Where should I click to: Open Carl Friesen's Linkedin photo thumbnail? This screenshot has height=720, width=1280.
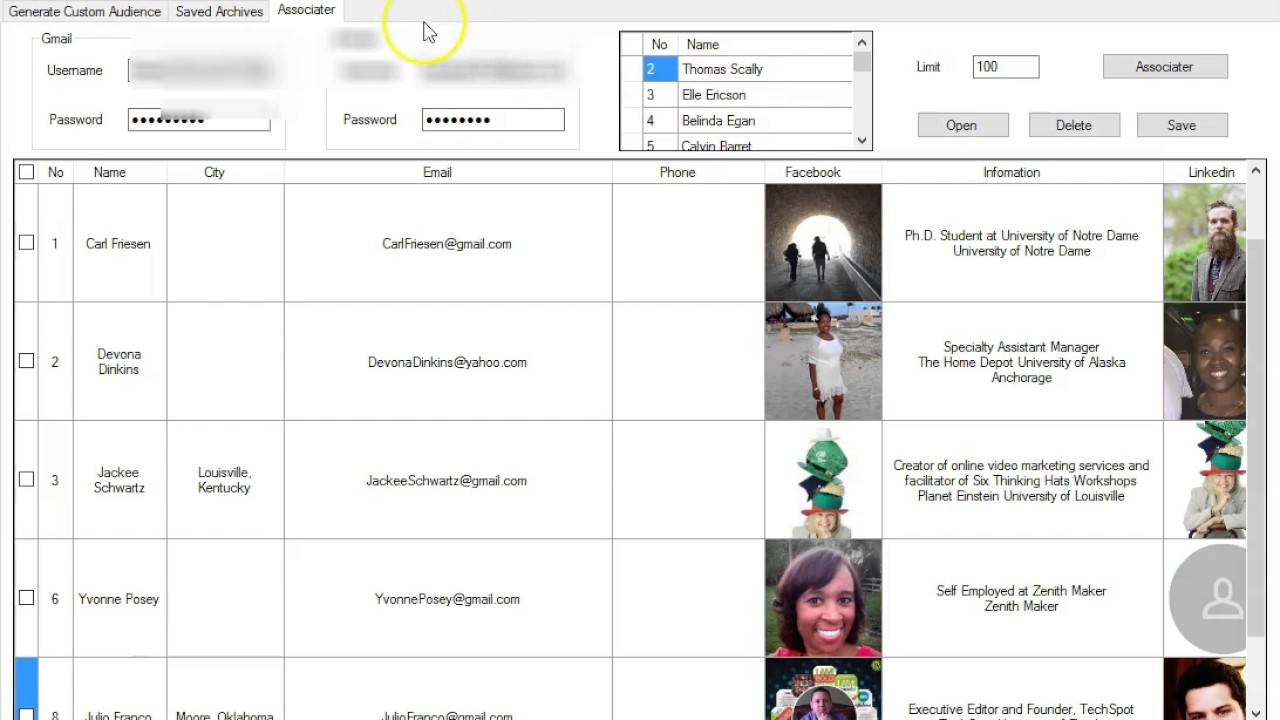[1205, 243]
